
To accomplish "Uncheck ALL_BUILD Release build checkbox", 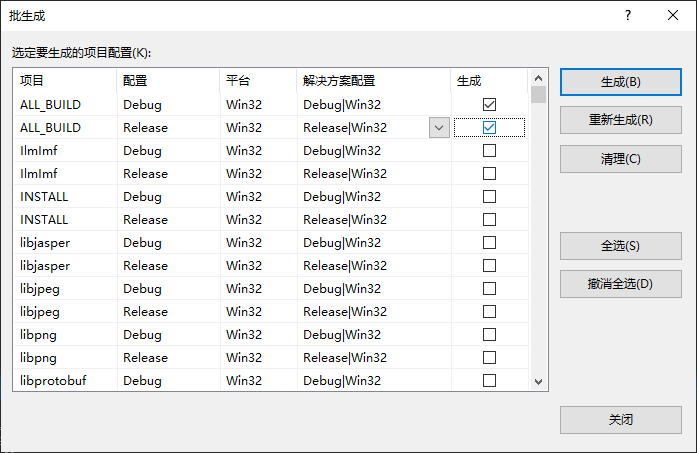I will (x=489, y=127).
